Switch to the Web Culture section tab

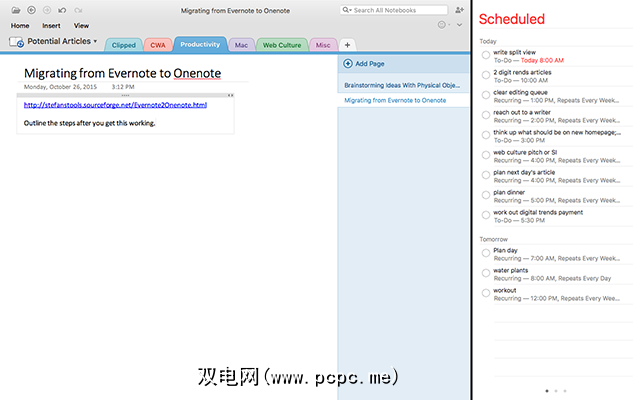click(282, 45)
